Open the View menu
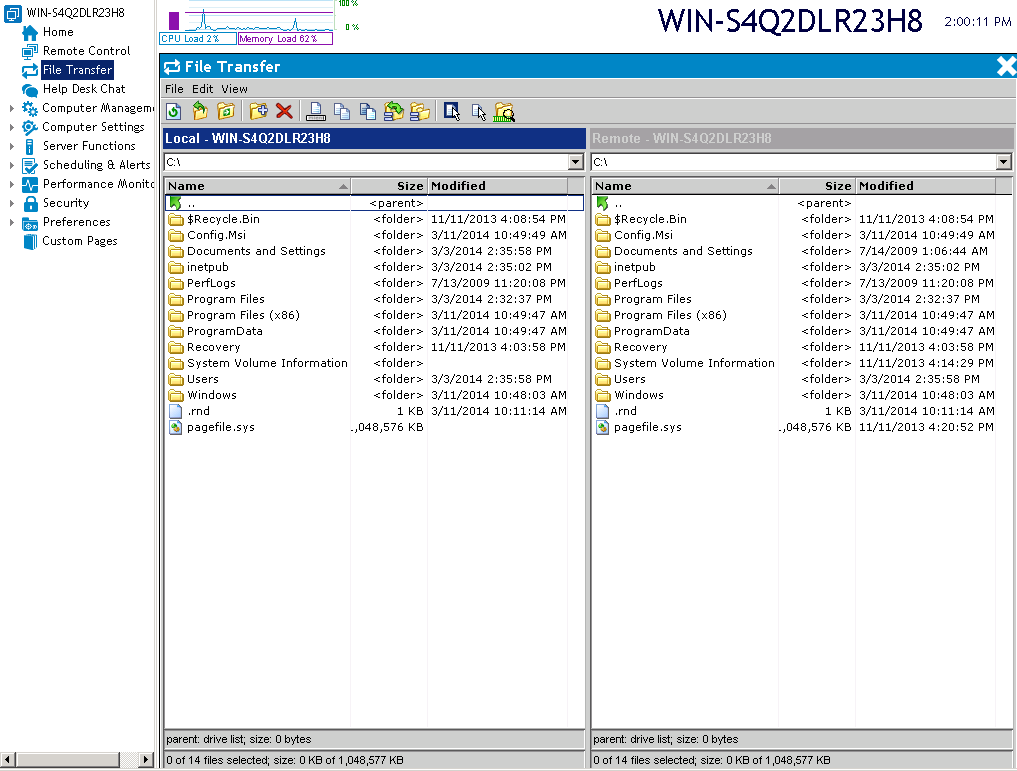Viewport: 1017px width, 771px height. pyautogui.click(x=234, y=89)
